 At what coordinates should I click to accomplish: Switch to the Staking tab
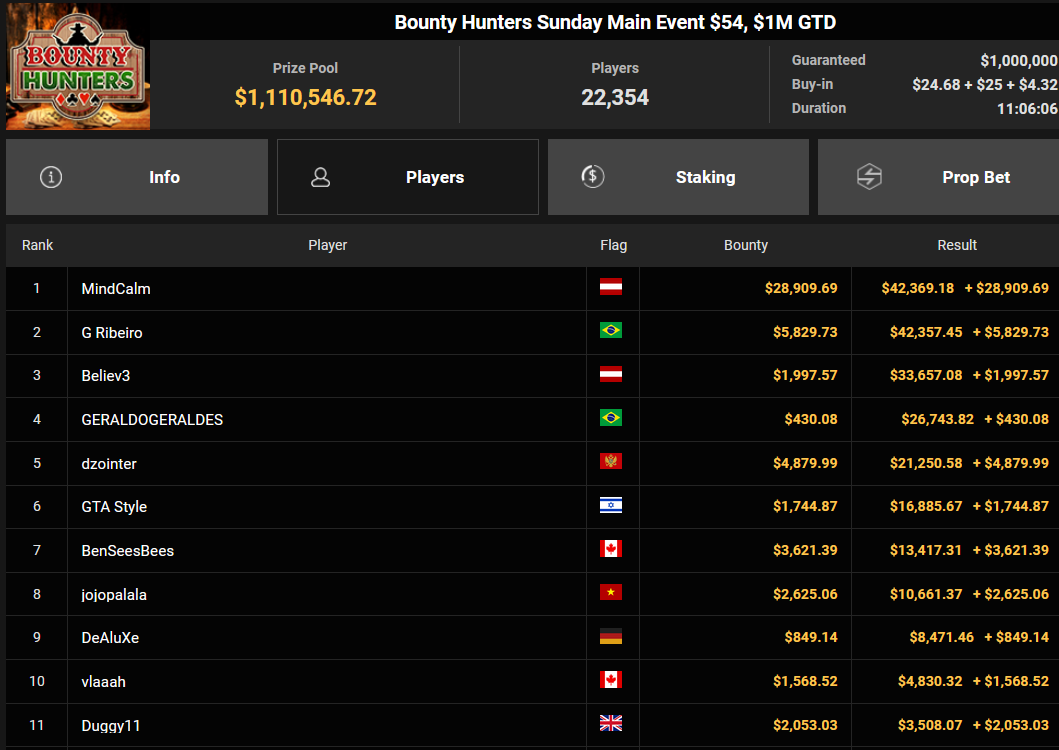click(678, 177)
